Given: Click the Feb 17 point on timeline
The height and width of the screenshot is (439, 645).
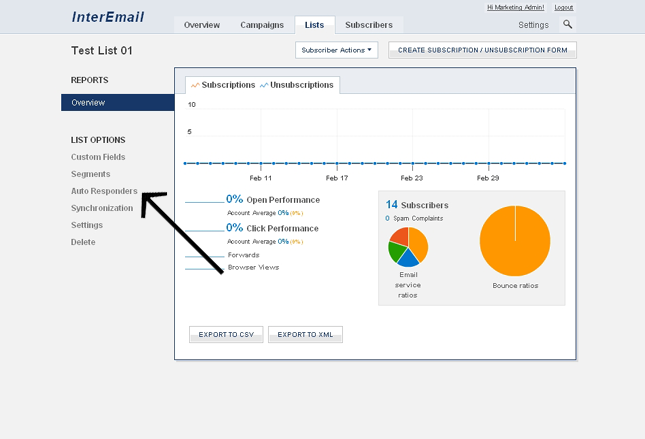Looking at the screenshot, I should click(x=336, y=163).
